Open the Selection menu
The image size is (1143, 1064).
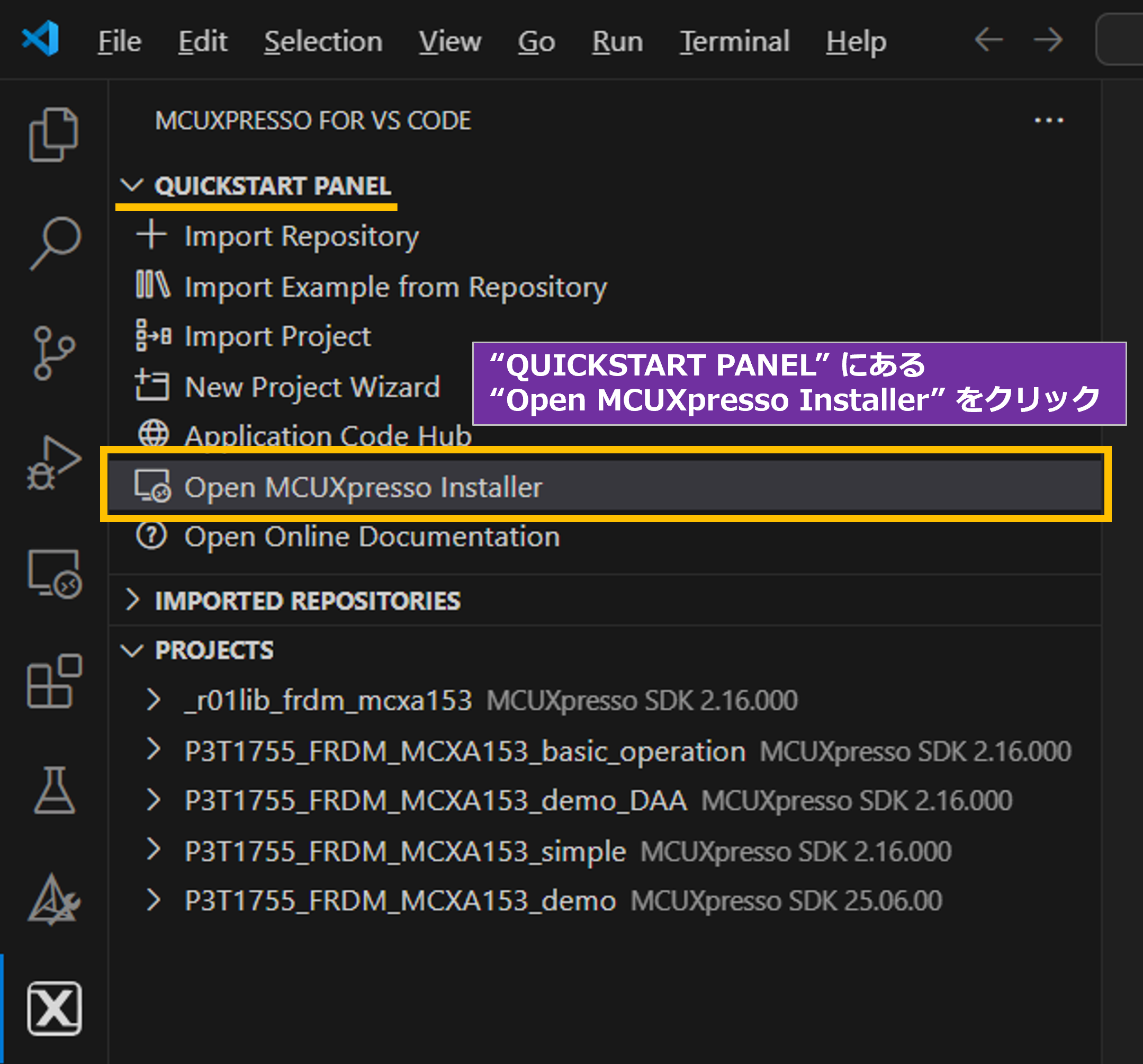point(323,41)
